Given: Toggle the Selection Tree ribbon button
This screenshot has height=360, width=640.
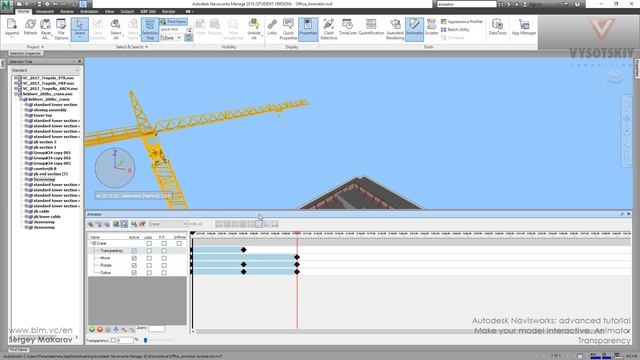Looking at the screenshot, I should (150, 29).
